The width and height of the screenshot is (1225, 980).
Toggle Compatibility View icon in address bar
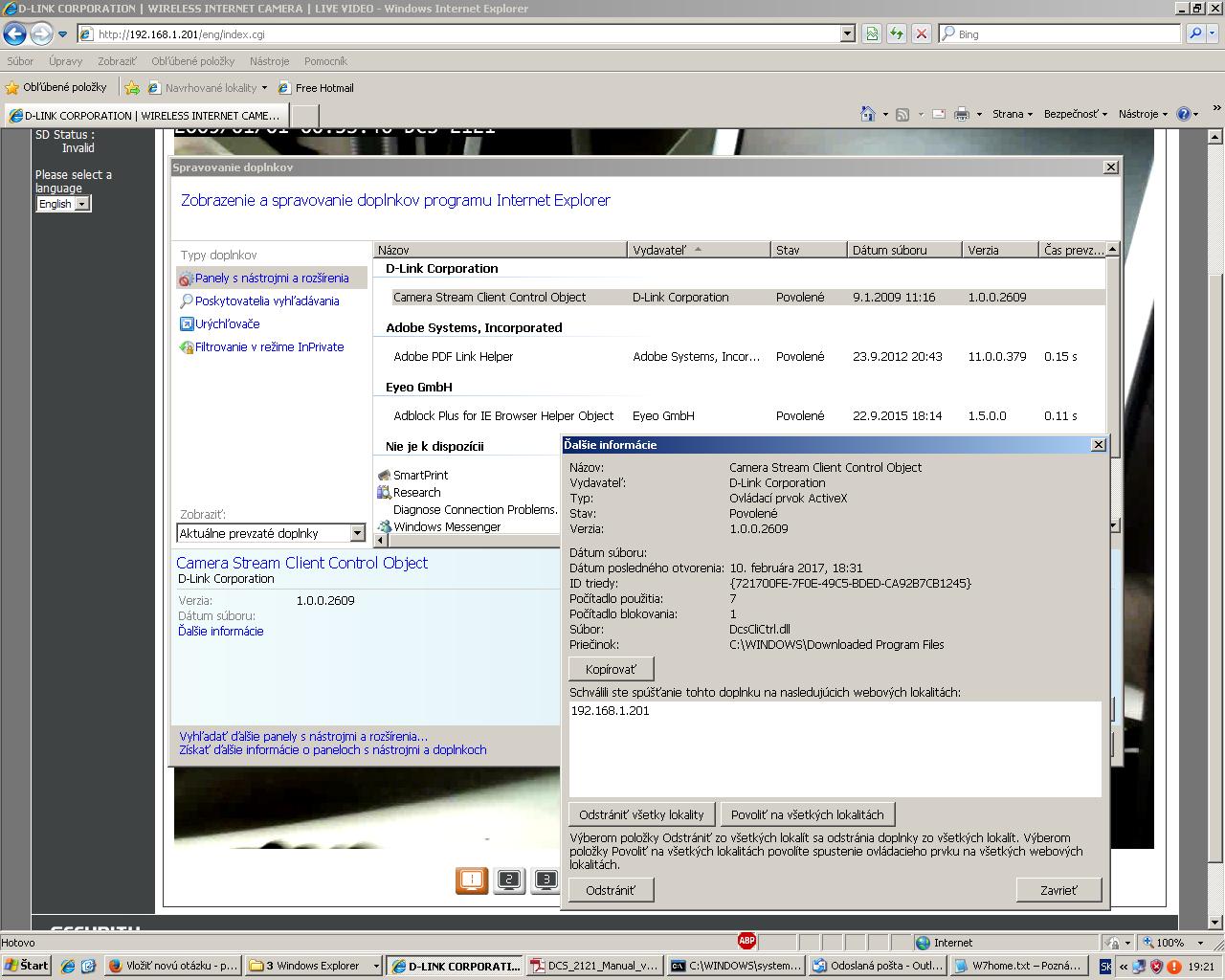[872, 34]
